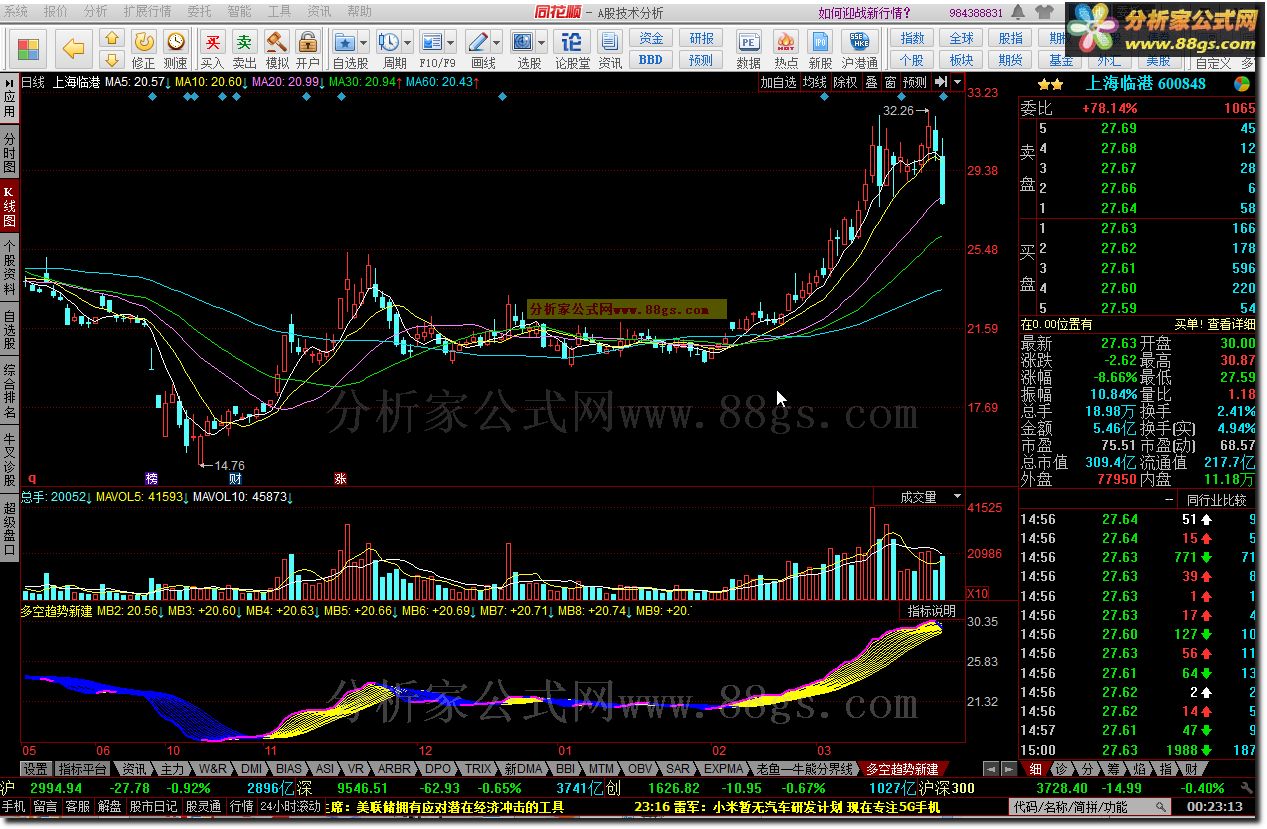
Task: Open the 自选股 dropdown arrow
Action: point(362,42)
